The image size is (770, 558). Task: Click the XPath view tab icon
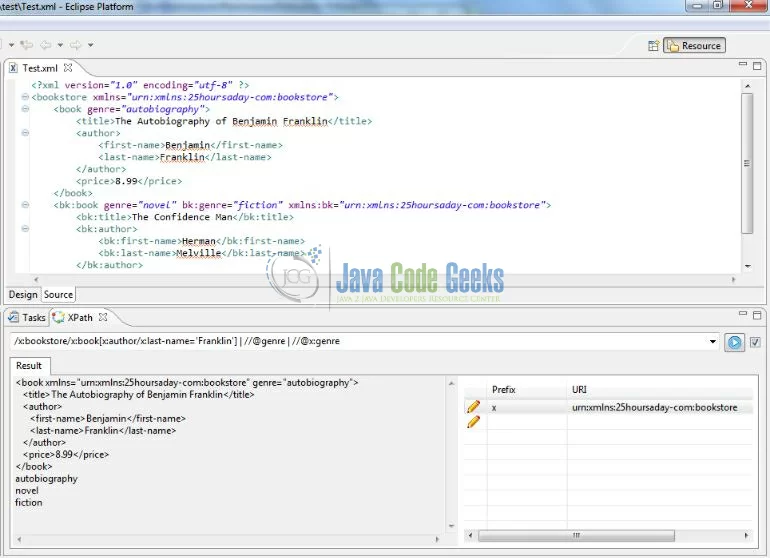point(58,318)
